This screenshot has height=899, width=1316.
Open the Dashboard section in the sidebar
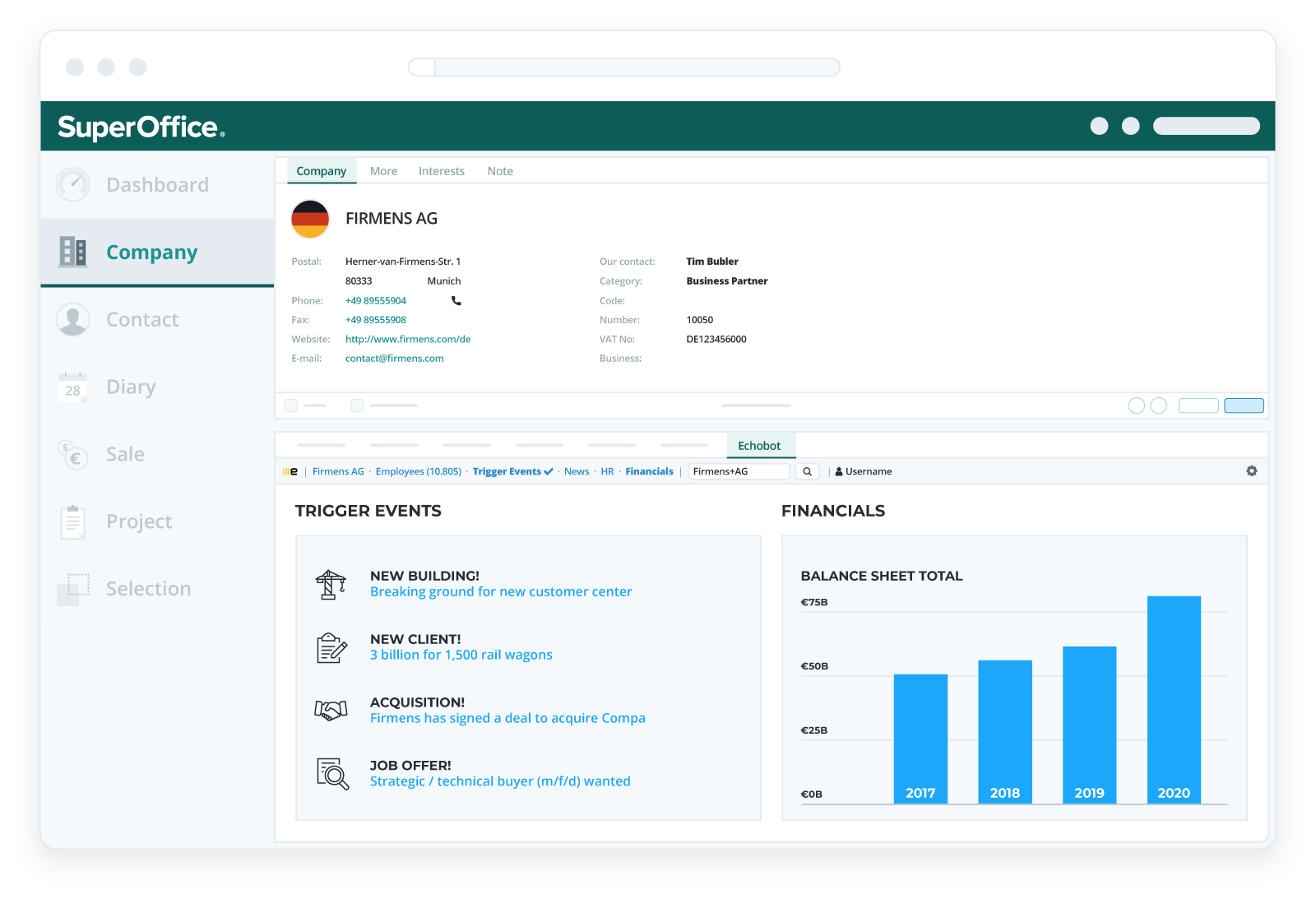(72, 184)
